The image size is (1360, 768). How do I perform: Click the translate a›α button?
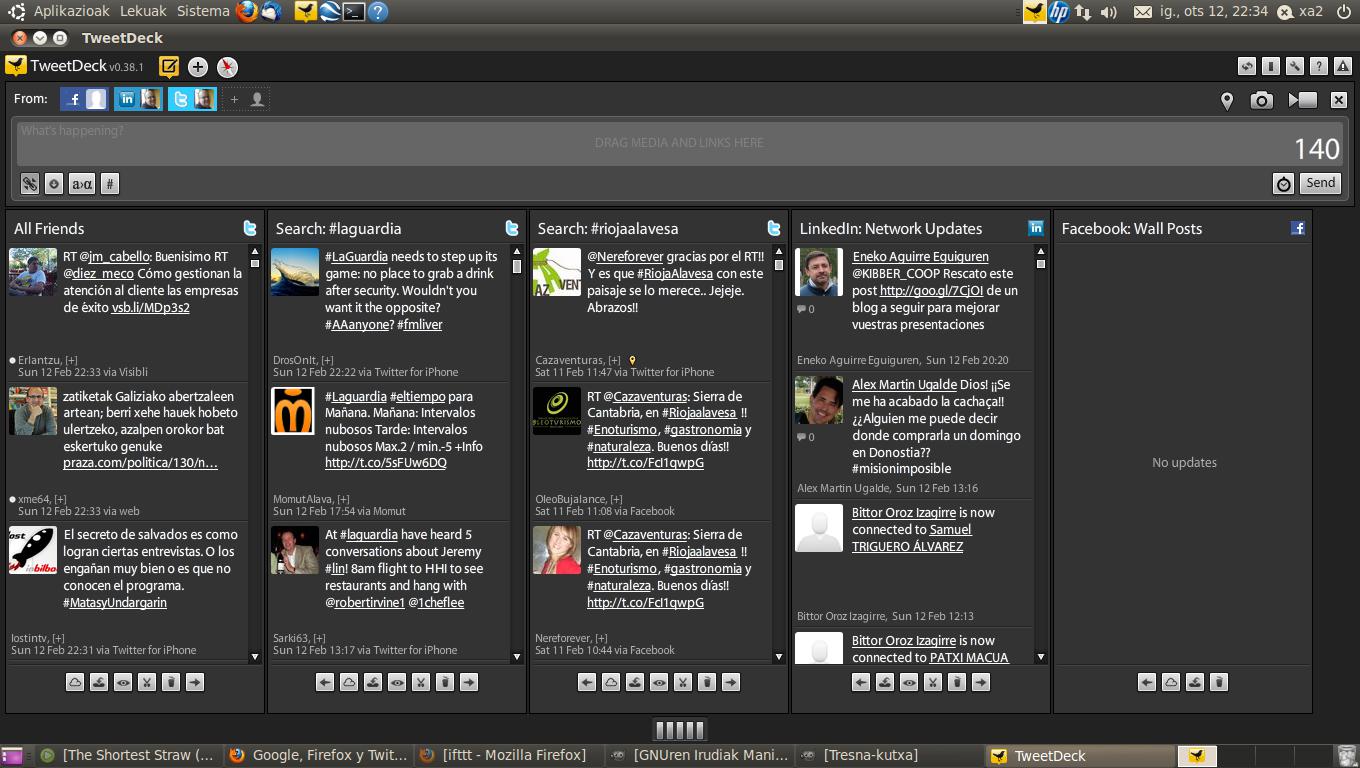click(x=82, y=184)
